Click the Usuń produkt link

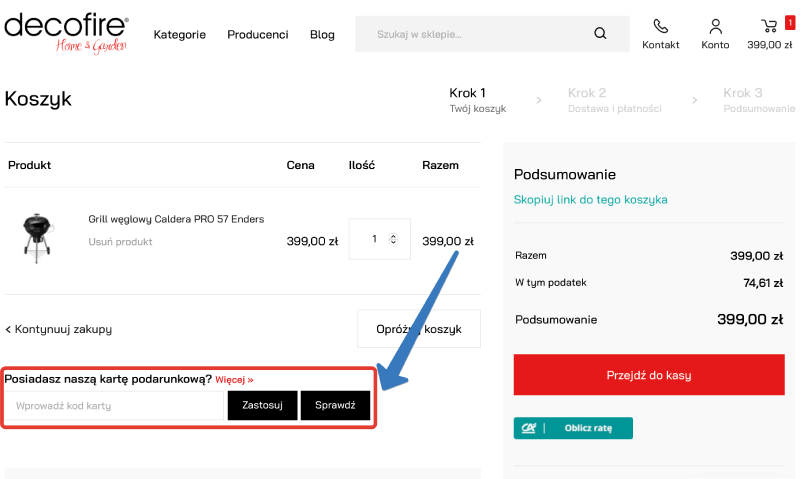tap(120, 242)
